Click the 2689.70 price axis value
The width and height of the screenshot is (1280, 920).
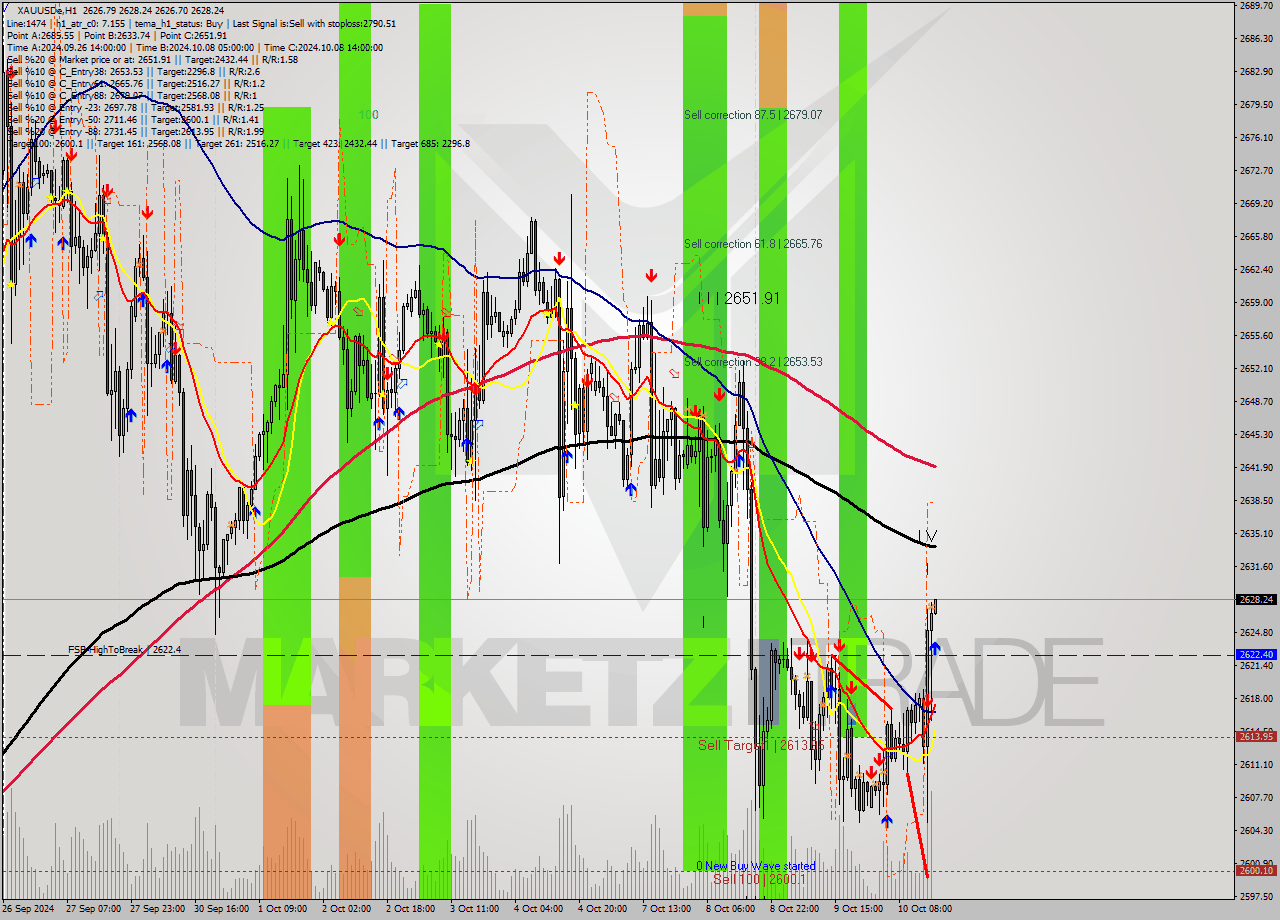[x=1256, y=6]
